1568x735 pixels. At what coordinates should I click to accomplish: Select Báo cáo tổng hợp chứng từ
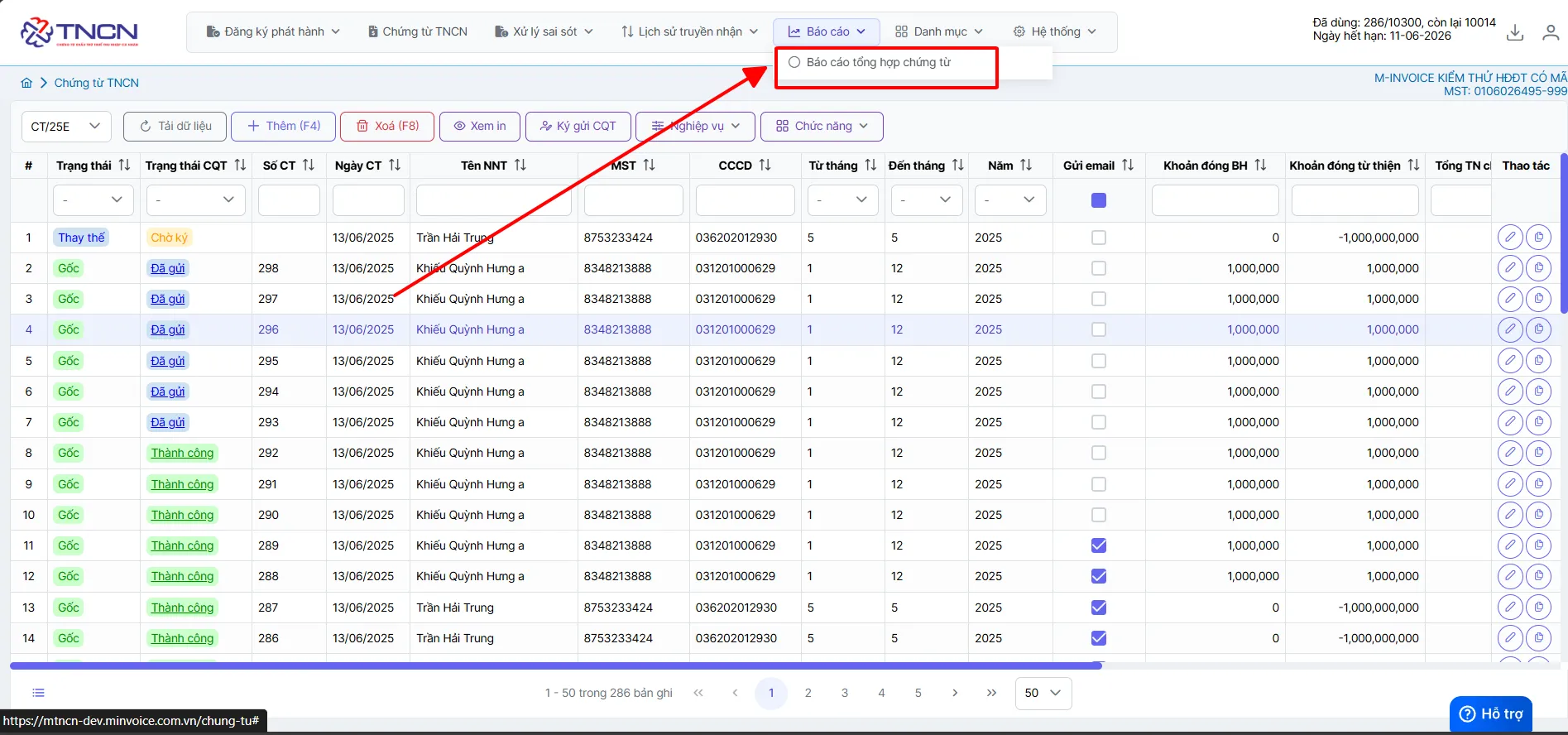click(x=879, y=63)
